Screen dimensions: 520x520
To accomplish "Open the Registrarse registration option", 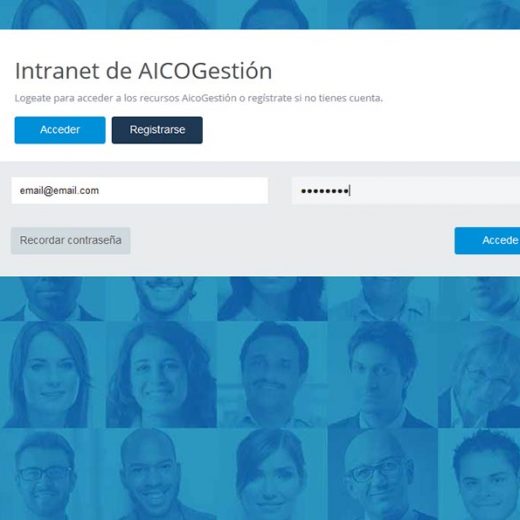I will point(157,130).
